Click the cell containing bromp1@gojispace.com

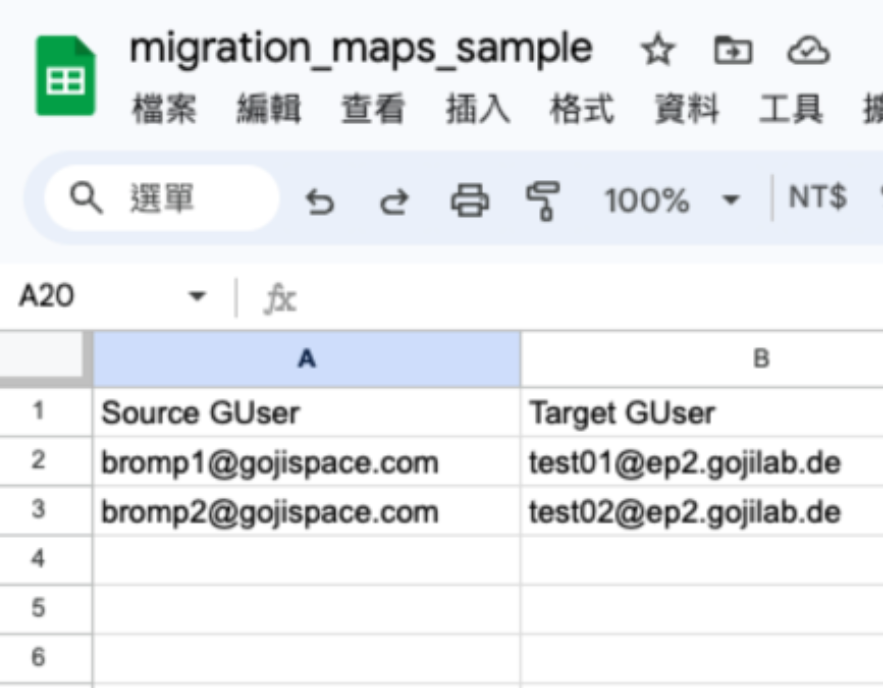[x=307, y=462]
